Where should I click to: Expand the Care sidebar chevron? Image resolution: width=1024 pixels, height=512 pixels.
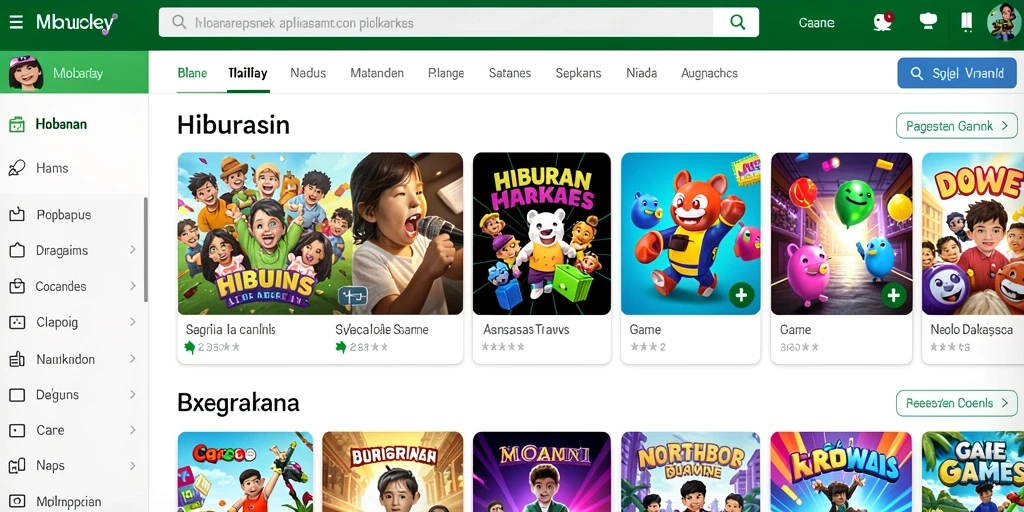pyautogui.click(x=133, y=430)
